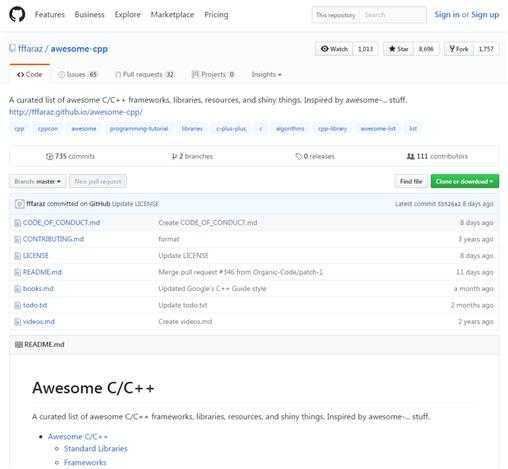This screenshot has width=508, height=469.
Task: Open the Explore menu item
Action: click(127, 15)
